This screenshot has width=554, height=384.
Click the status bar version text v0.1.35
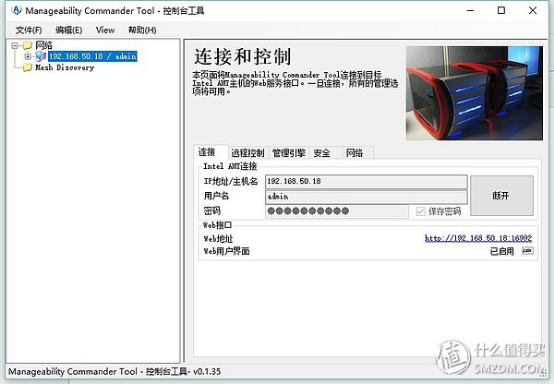[x=207, y=372]
